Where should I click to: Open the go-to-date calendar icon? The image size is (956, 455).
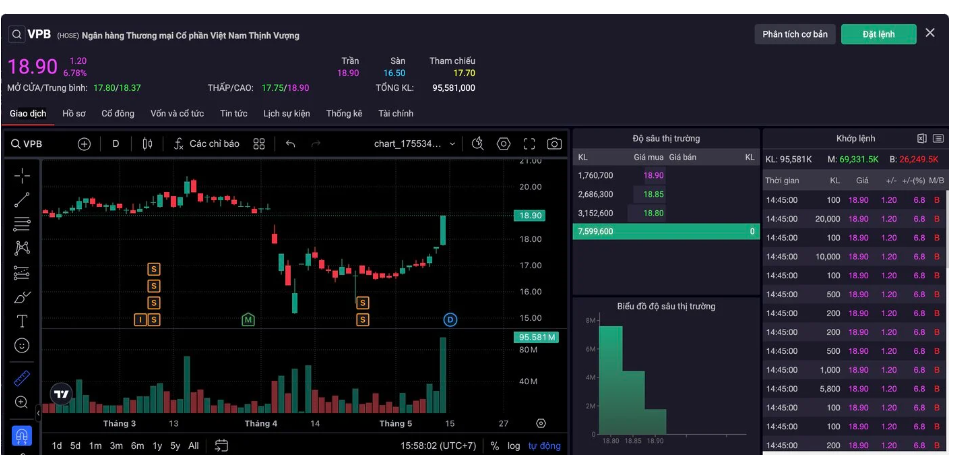tap(221, 446)
